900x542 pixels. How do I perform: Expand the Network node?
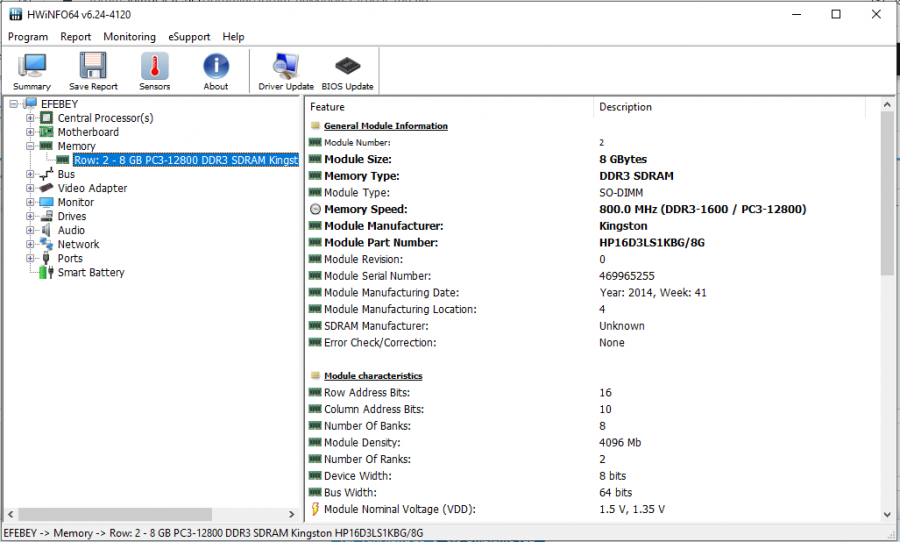coord(30,245)
